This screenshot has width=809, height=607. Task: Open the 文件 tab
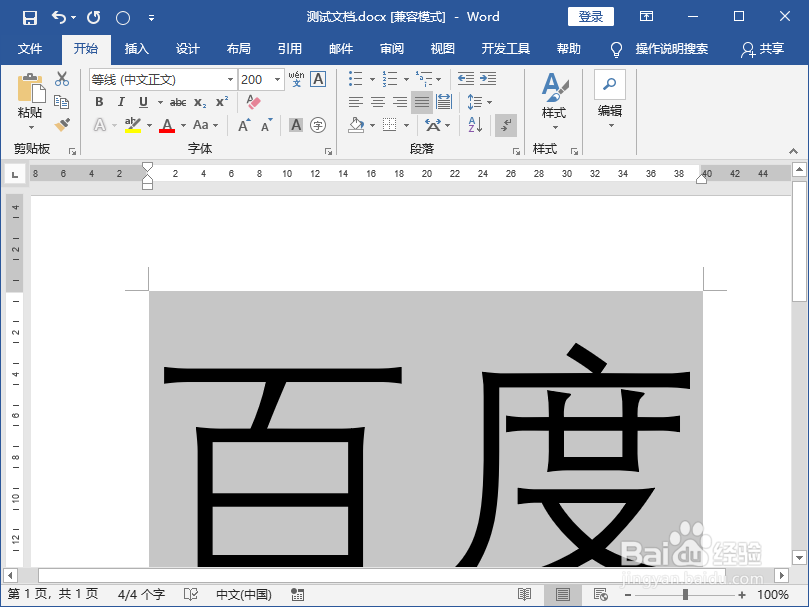(x=30, y=49)
